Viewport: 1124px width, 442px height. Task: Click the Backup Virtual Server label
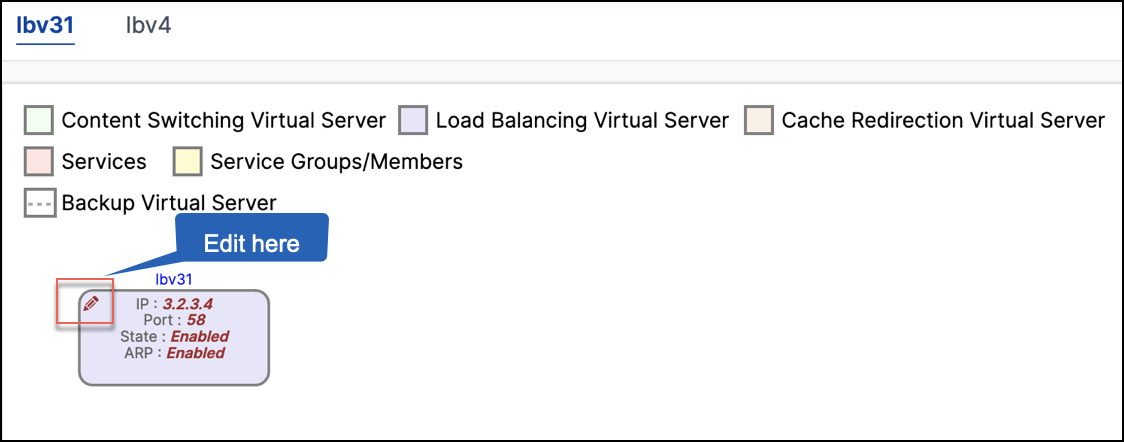coord(169,203)
